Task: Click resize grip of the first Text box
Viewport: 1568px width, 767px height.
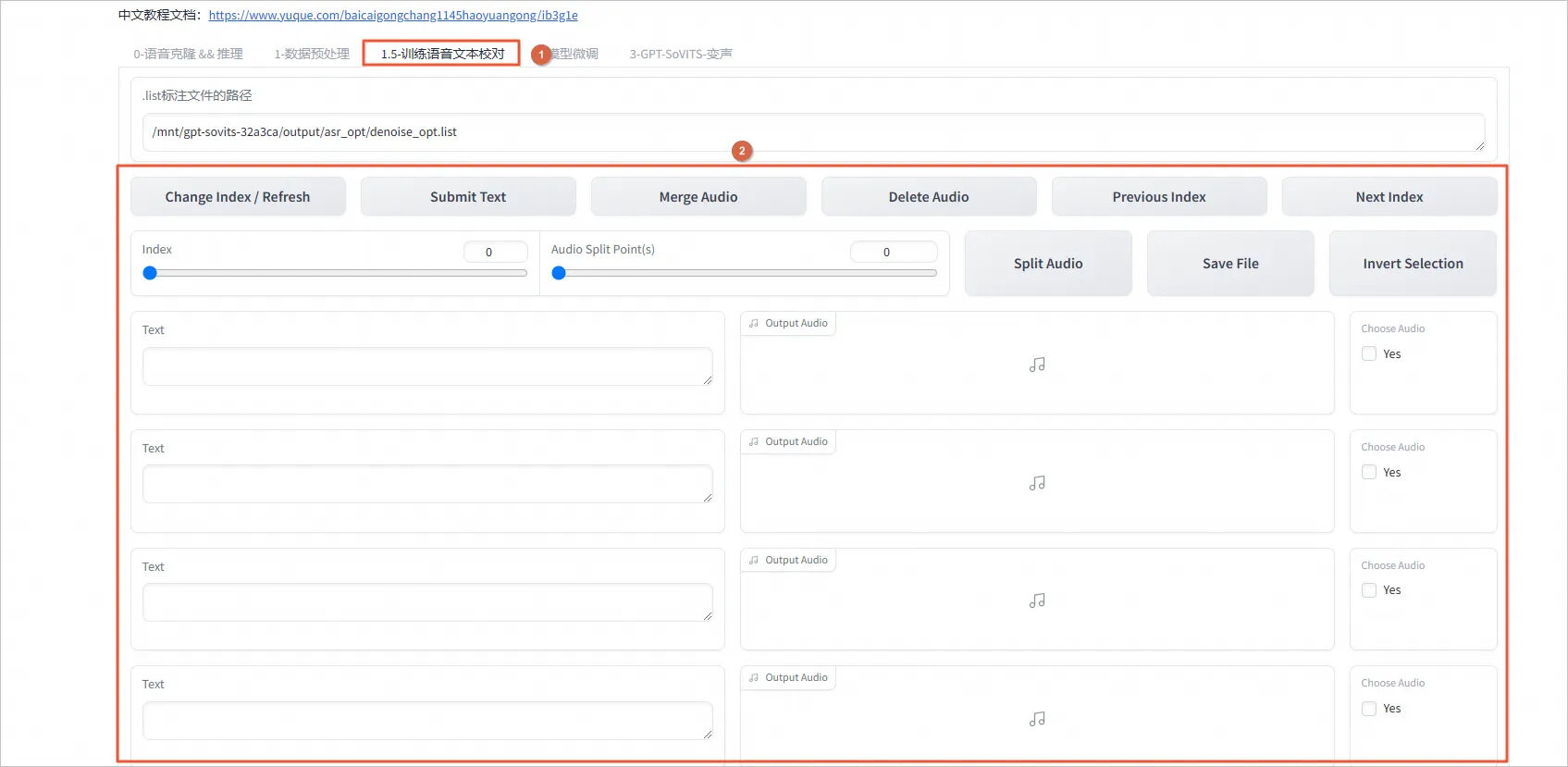Action: [x=707, y=379]
